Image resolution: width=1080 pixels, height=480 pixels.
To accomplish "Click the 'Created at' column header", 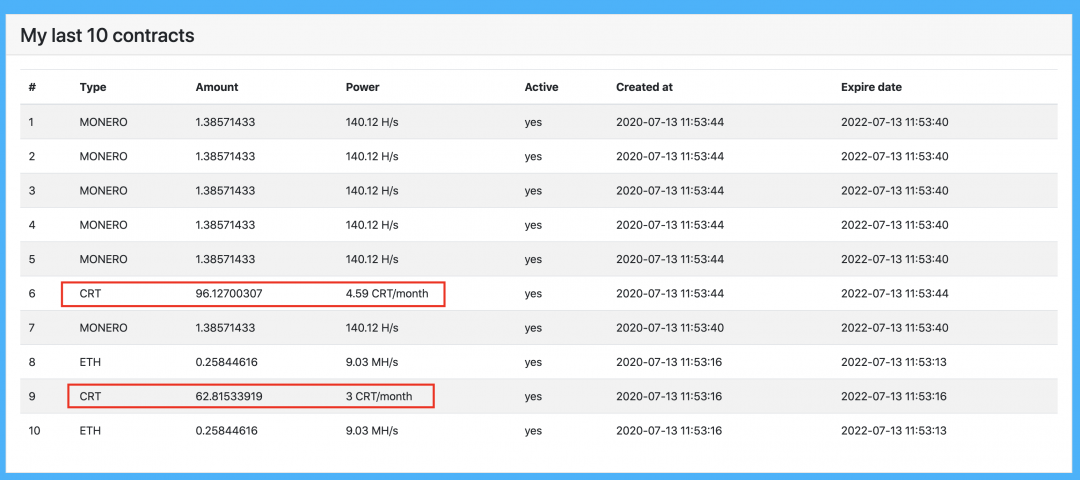I will (644, 87).
